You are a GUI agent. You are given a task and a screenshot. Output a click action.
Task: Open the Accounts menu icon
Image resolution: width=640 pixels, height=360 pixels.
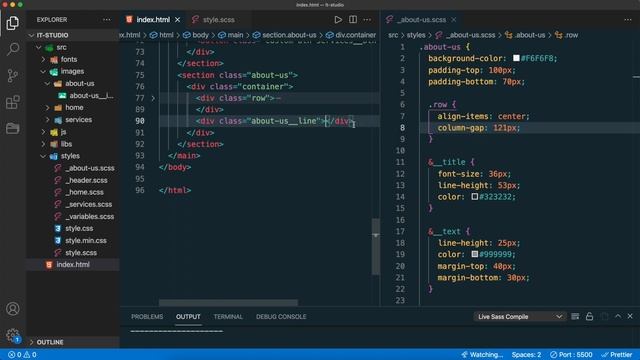pyautogui.click(x=13, y=309)
